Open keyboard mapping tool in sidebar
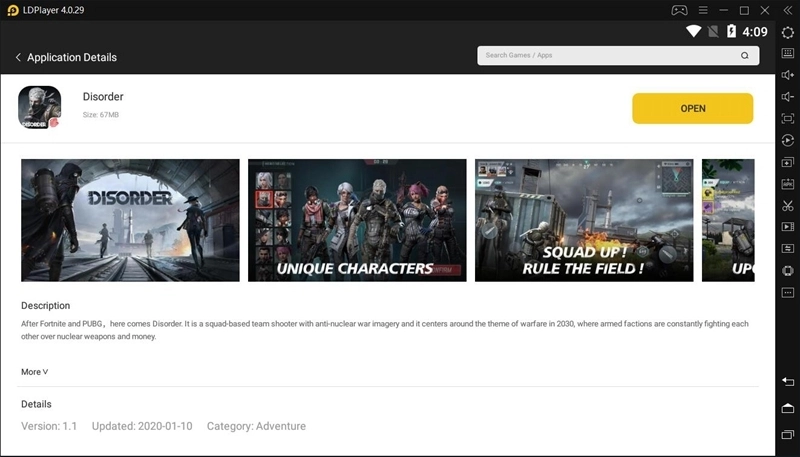The height and width of the screenshot is (457, 800). pos(788,54)
